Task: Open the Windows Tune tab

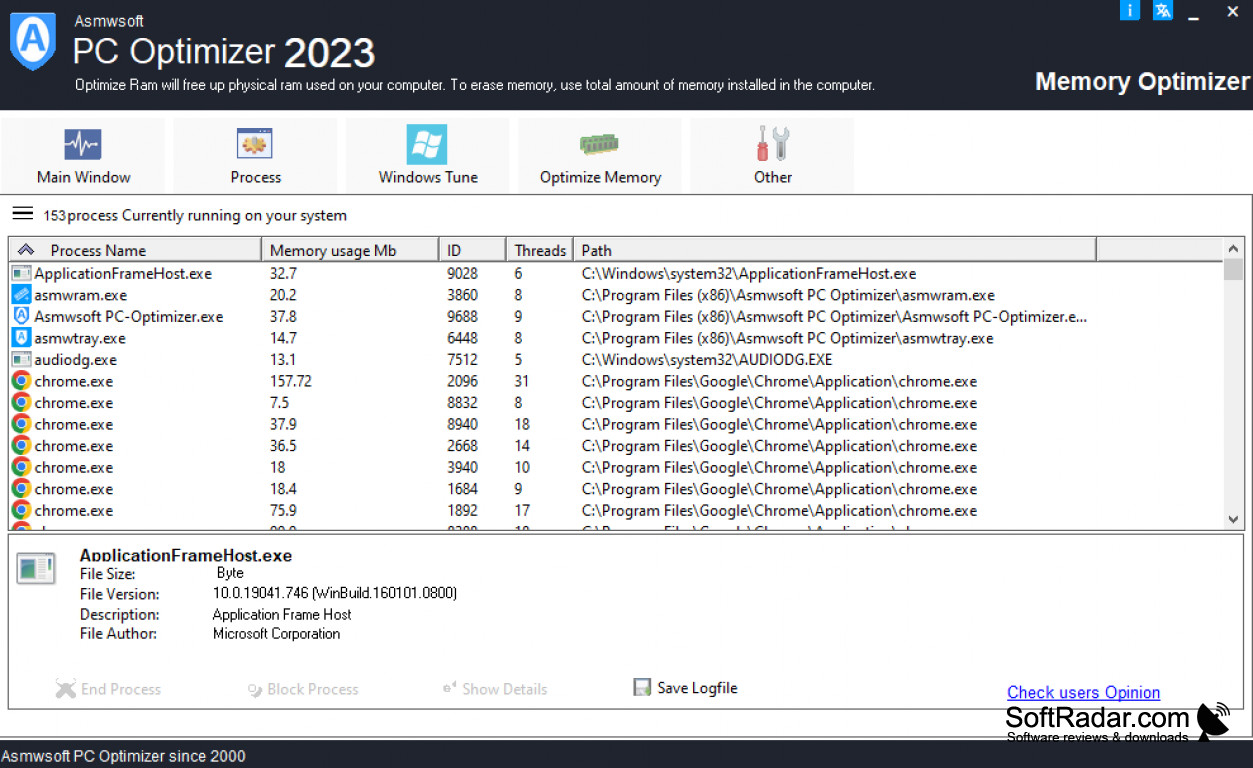Action: [428, 156]
